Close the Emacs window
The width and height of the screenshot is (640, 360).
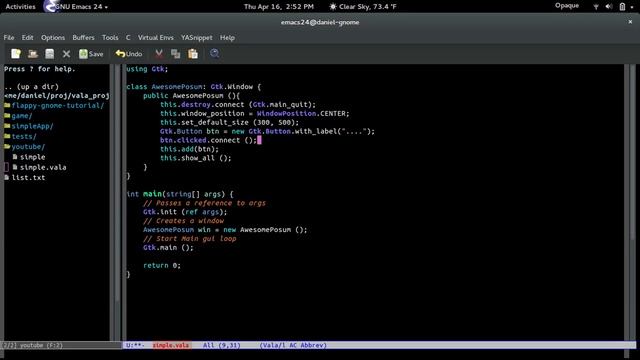(x=630, y=22)
